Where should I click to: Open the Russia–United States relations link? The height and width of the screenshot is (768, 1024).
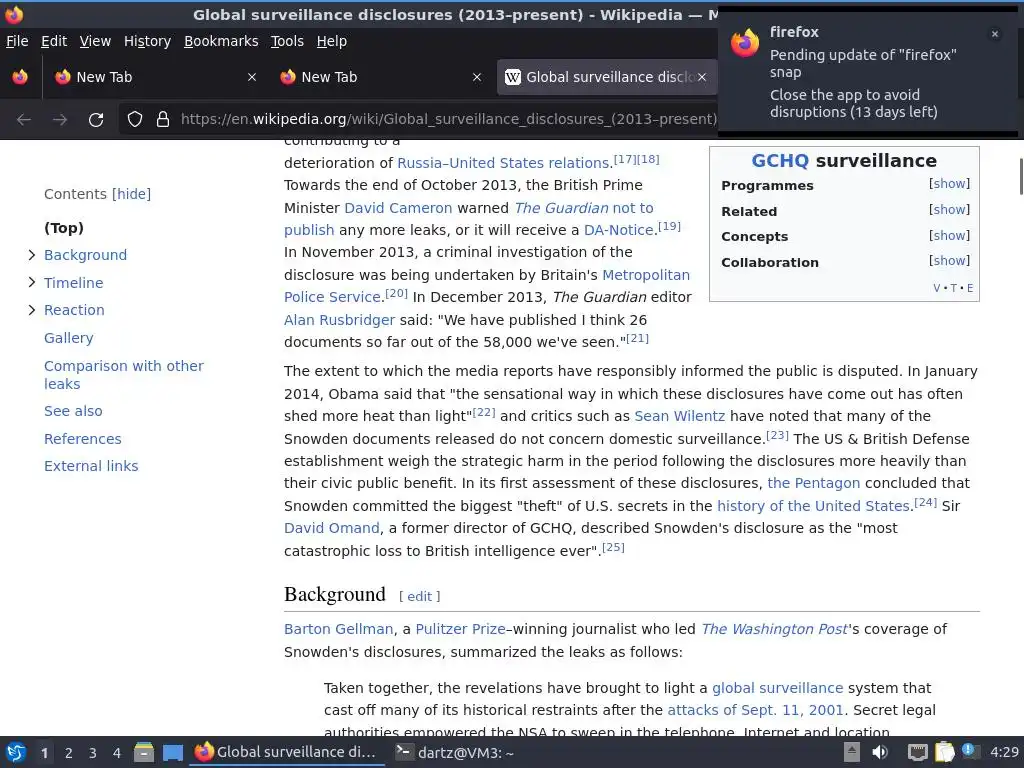[503, 163]
